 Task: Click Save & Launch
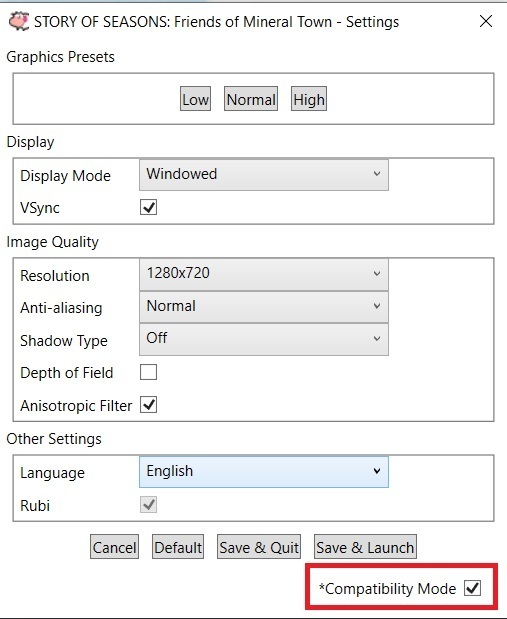pyautogui.click(x=365, y=547)
